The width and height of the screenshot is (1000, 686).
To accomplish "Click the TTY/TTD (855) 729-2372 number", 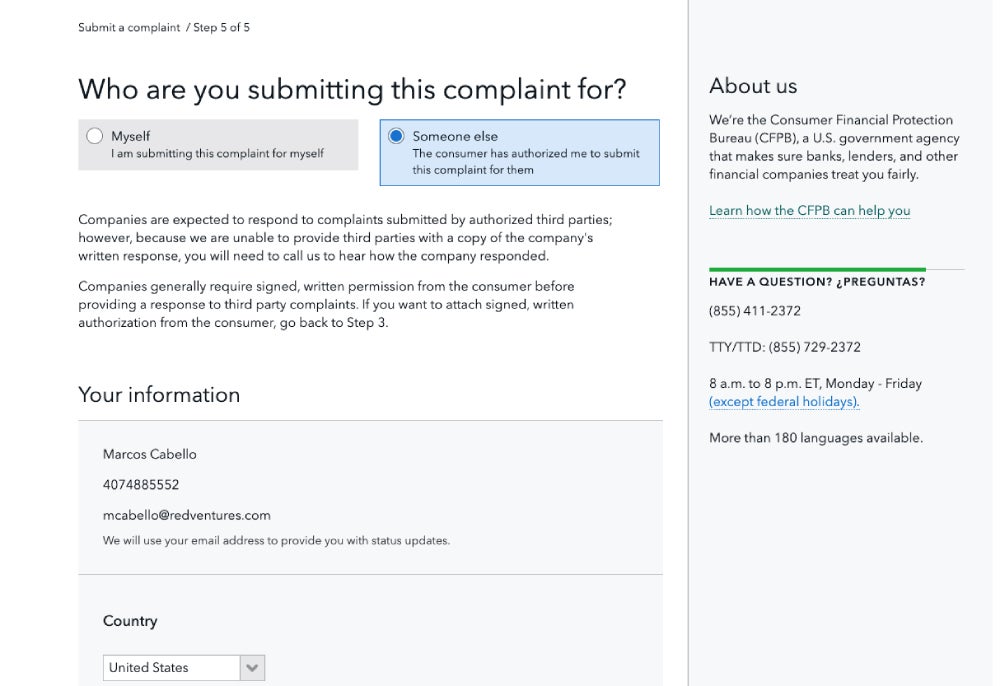I will pyautogui.click(x=814, y=347).
